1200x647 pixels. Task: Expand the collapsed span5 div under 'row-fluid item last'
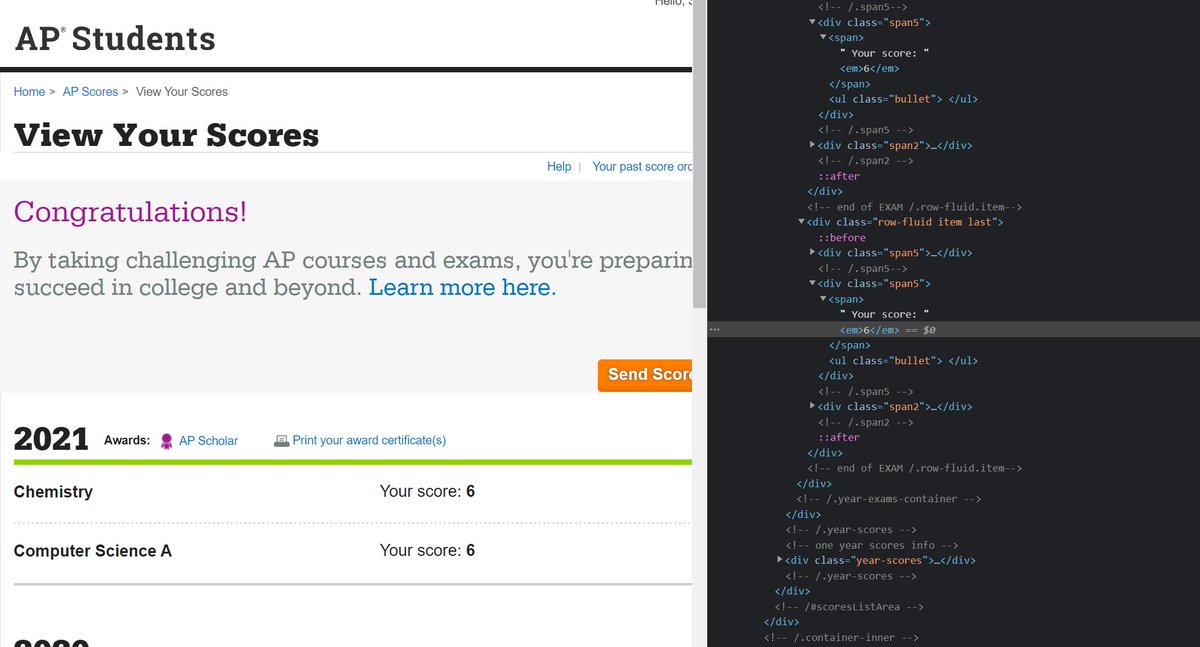tap(812, 253)
